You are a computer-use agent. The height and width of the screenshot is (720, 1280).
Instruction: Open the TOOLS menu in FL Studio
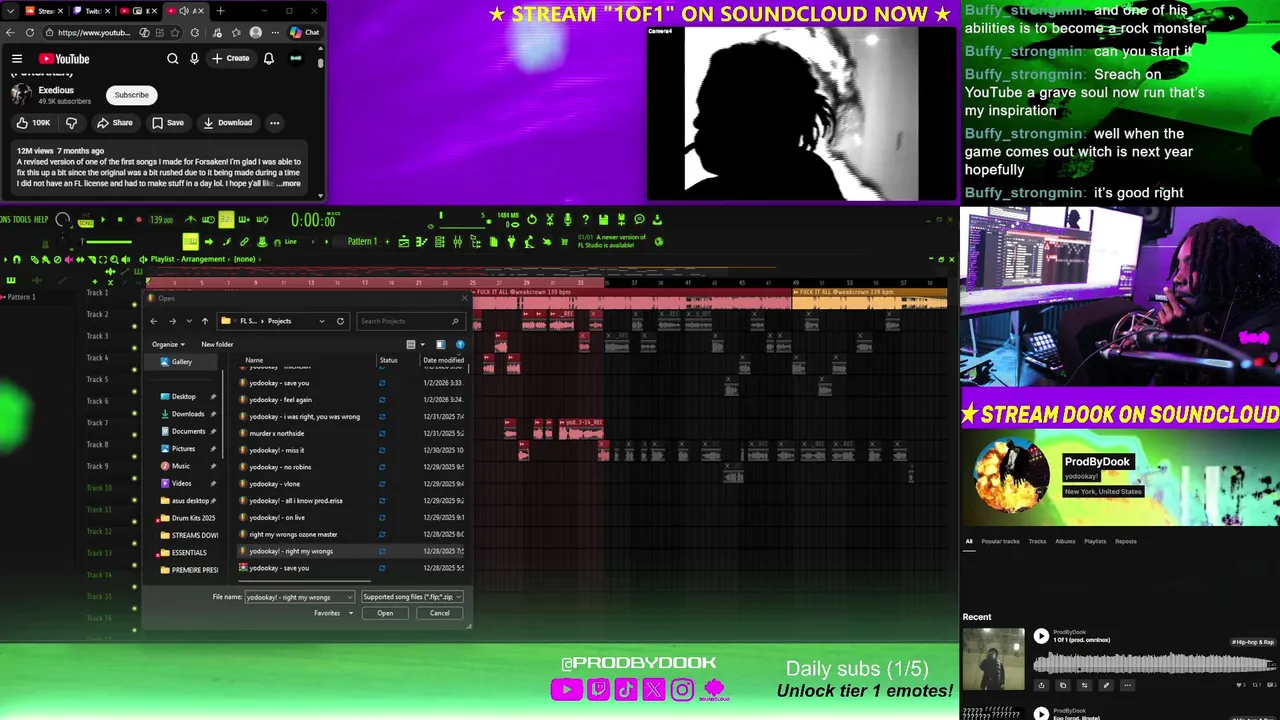[21, 219]
